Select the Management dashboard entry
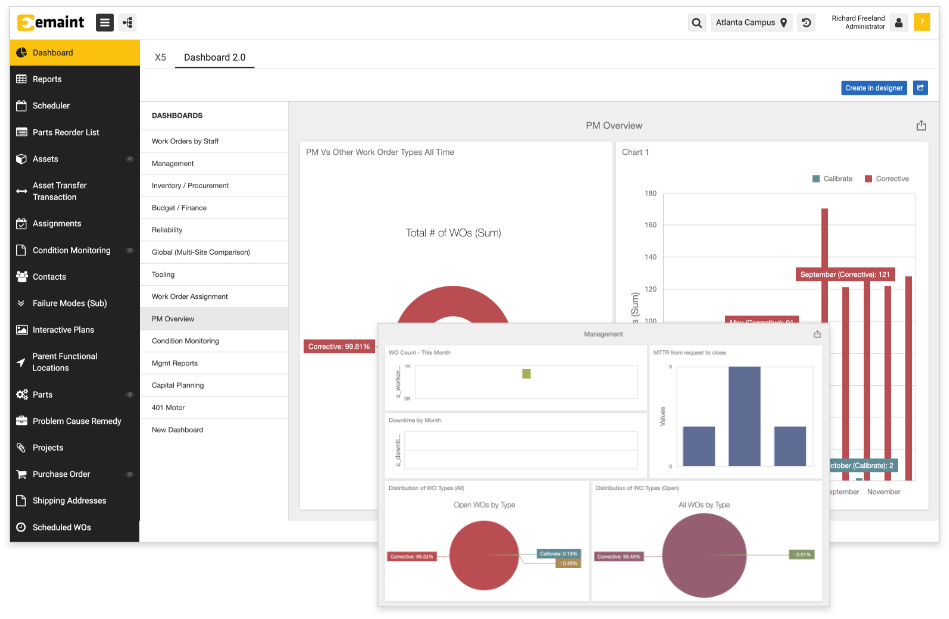 pyautogui.click(x=214, y=164)
